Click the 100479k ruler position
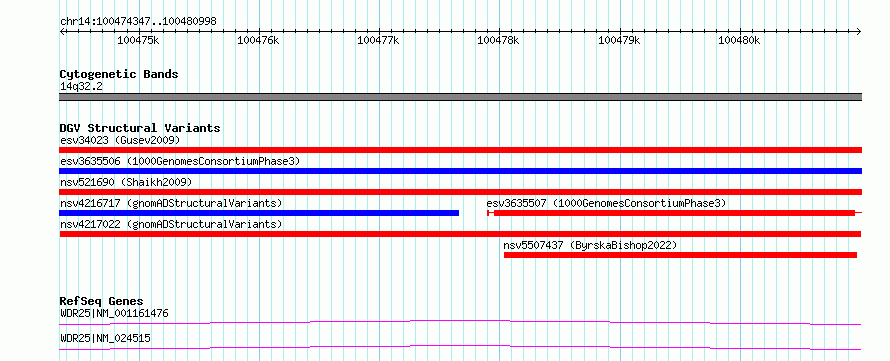The height and width of the screenshot is (361, 890). 619,40
